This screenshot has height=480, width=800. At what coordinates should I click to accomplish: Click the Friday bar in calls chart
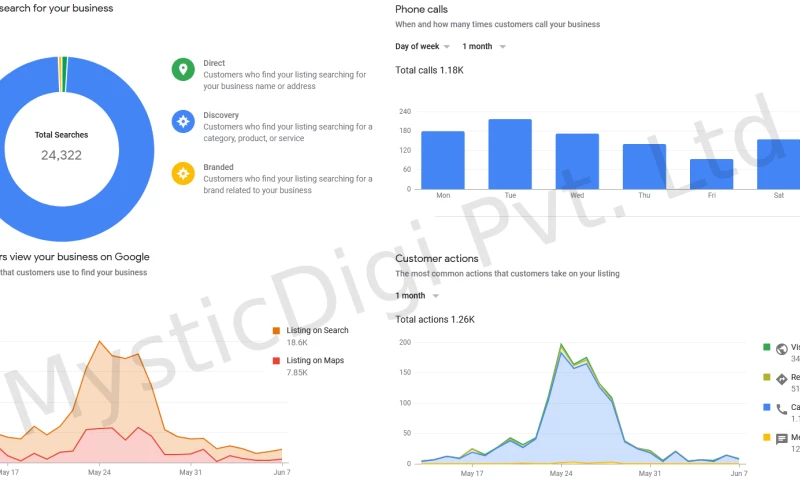[x=712, y=173]
